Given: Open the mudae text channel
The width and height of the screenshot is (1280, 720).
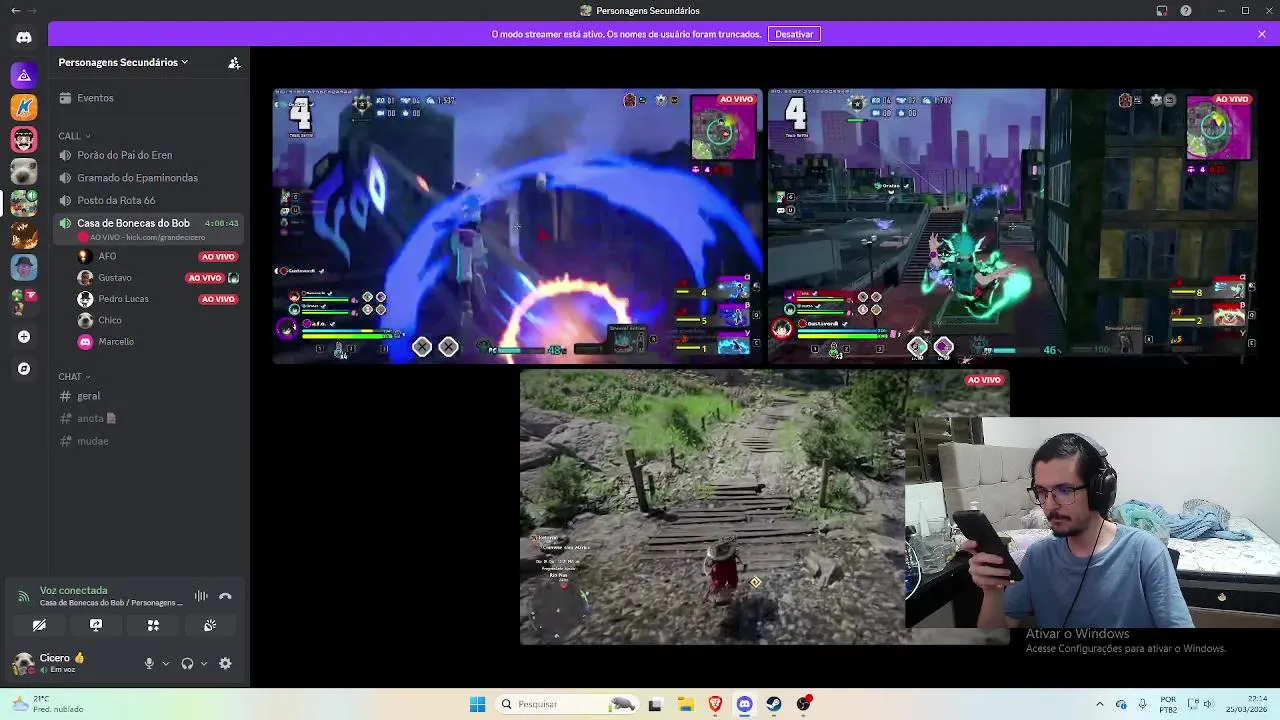Looking at the screenshot, I should coord(149,441).
